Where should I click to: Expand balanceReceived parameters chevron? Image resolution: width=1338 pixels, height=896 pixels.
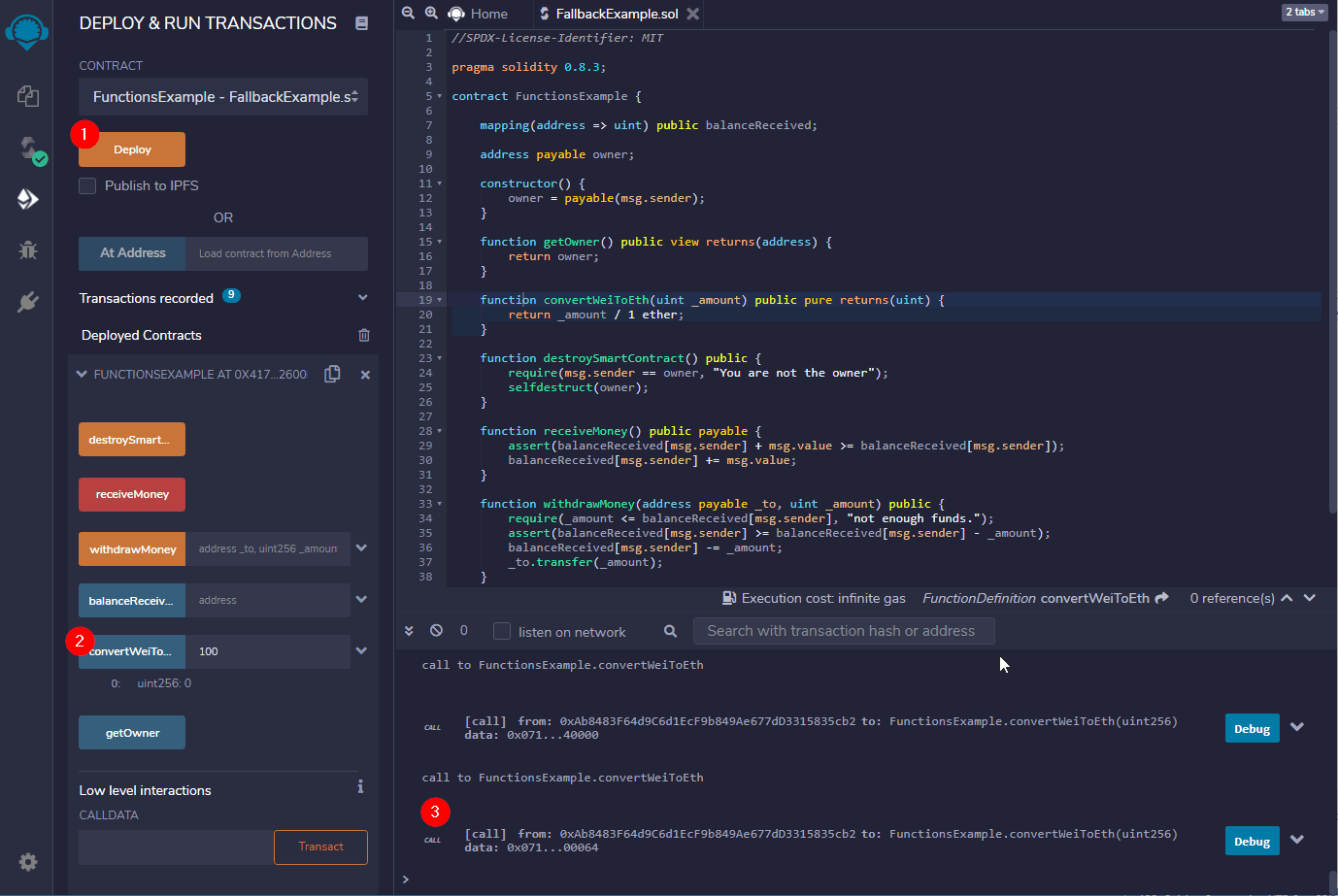click(361, 600)
